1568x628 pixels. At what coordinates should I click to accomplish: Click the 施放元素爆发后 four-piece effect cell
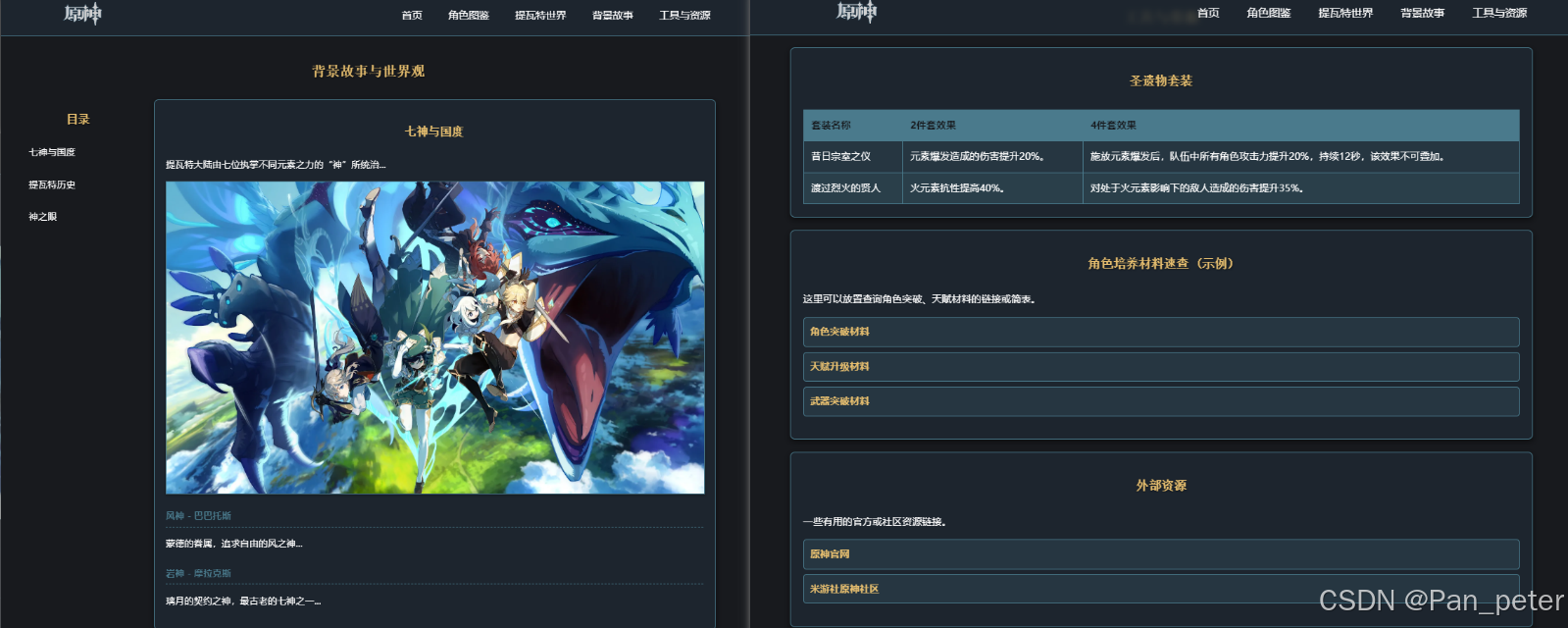1301,157
